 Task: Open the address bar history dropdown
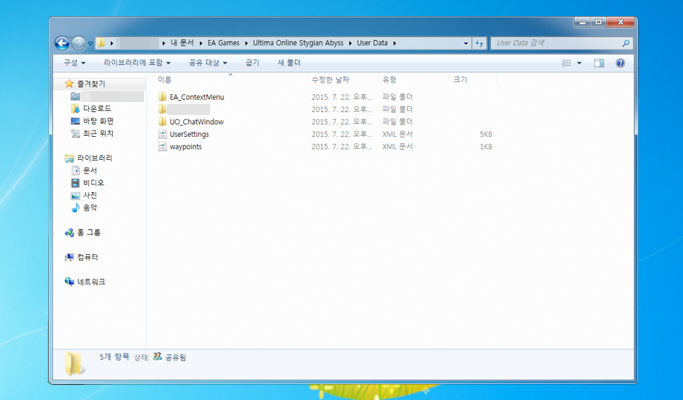tap(466, 43)
